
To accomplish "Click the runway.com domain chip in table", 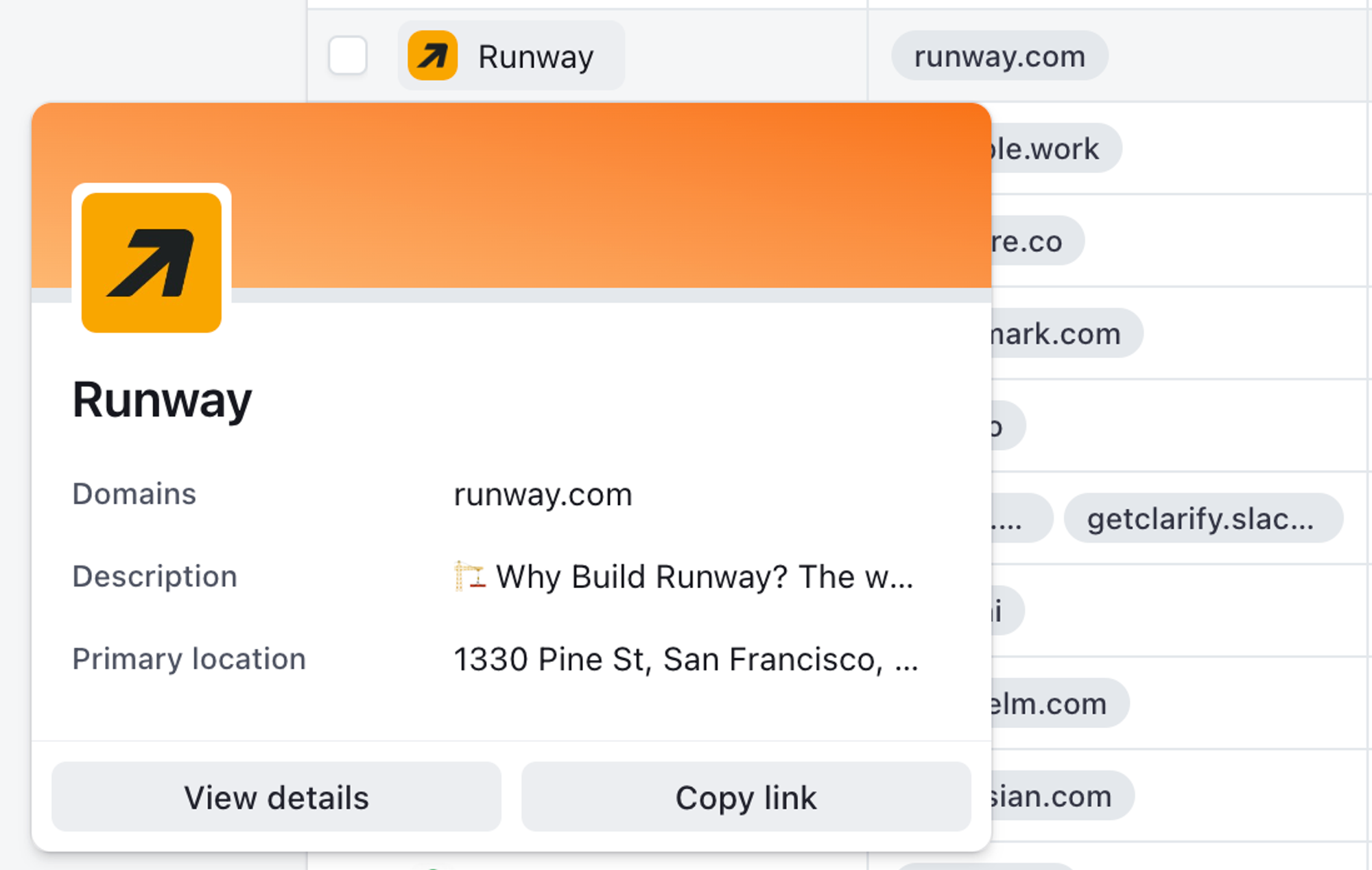I will 999,56.
